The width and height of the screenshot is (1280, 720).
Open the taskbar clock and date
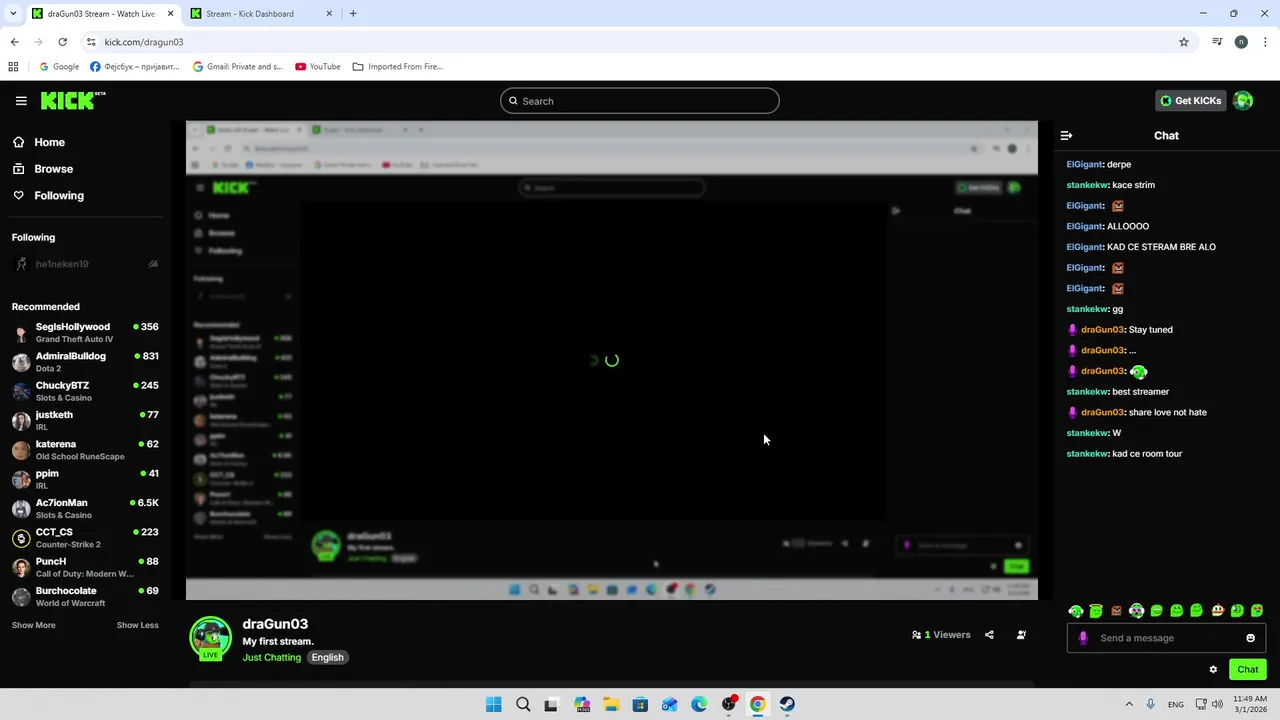[x=1250, y=705]
